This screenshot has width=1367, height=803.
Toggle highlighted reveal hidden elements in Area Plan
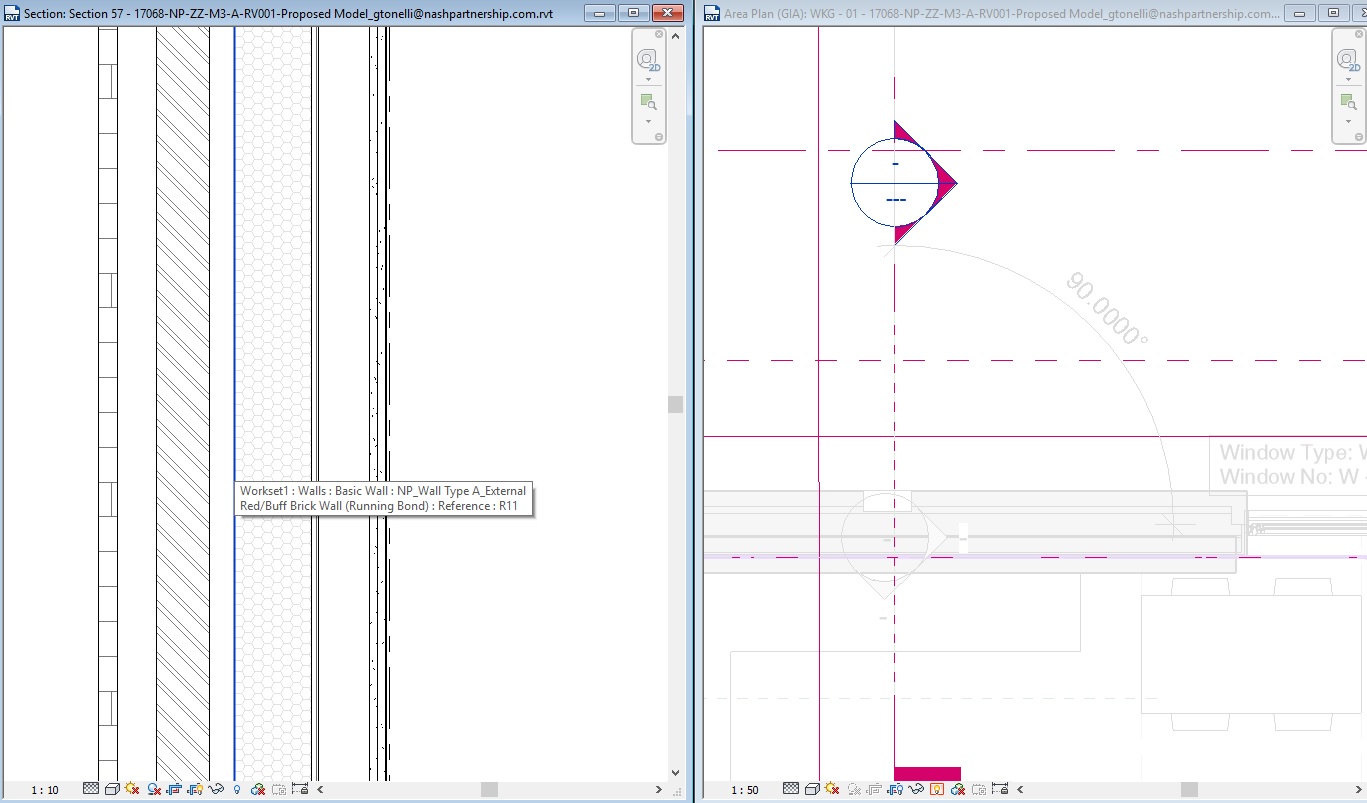937,789
